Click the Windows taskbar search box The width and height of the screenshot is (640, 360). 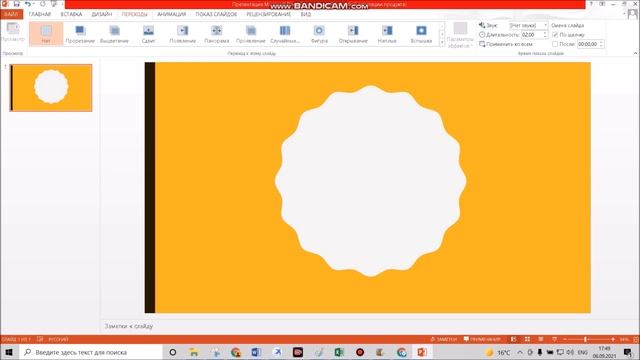coord(91,352)
